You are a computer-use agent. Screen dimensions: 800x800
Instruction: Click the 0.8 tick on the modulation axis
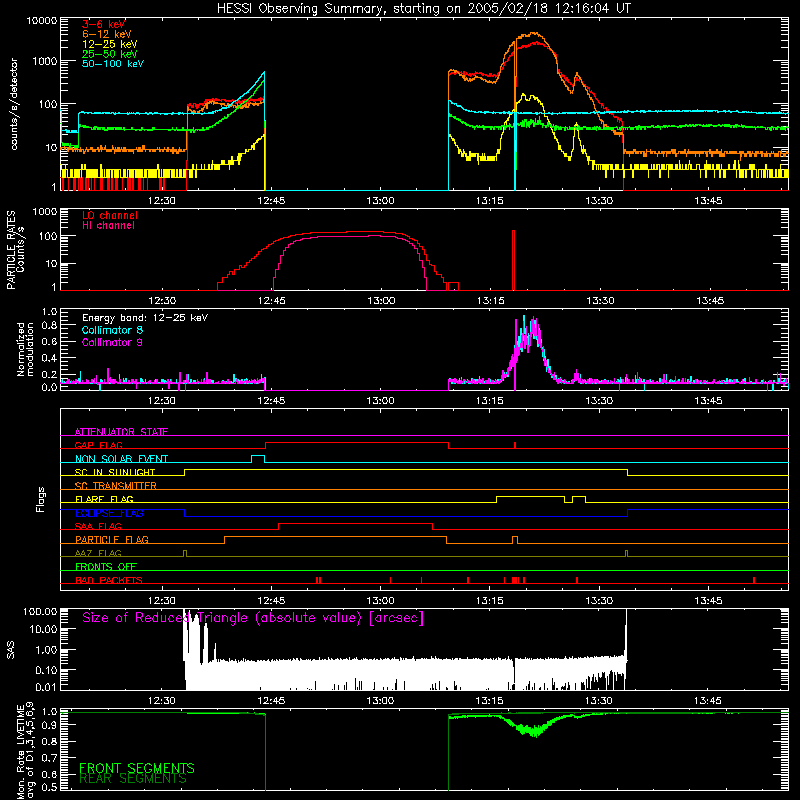coord(49,326)
